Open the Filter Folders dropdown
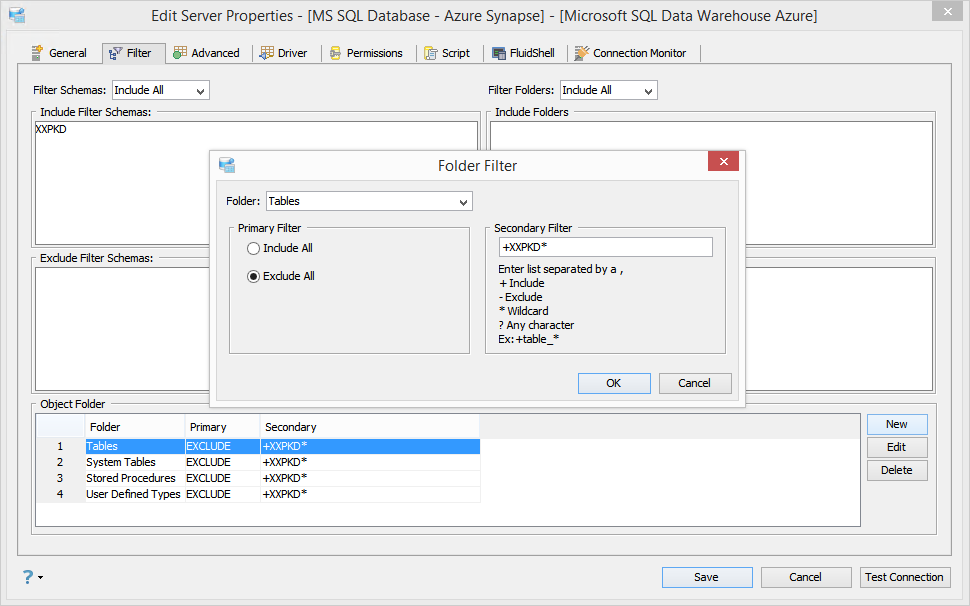 click(609, 90)
